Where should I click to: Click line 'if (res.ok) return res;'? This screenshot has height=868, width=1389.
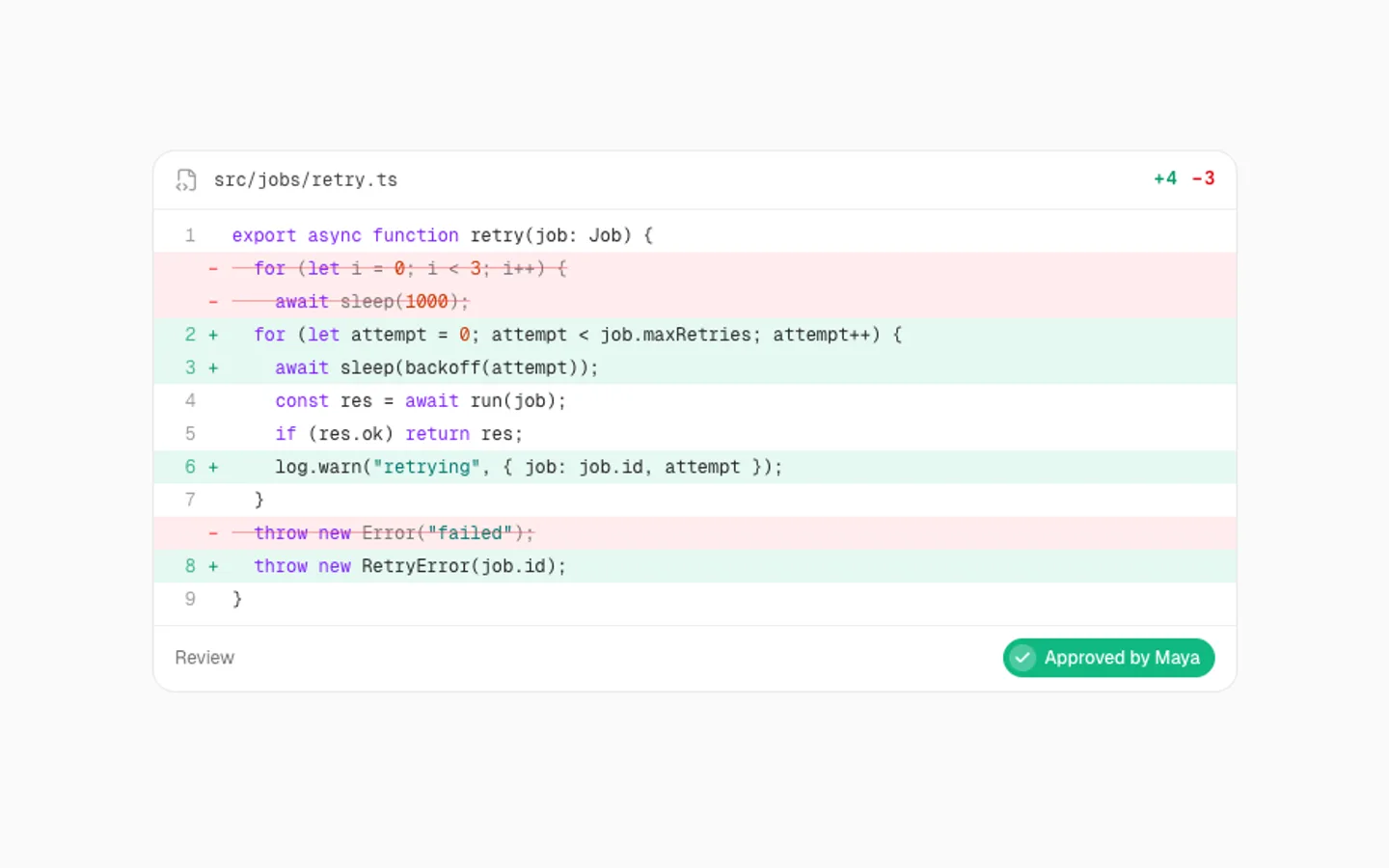694,434
